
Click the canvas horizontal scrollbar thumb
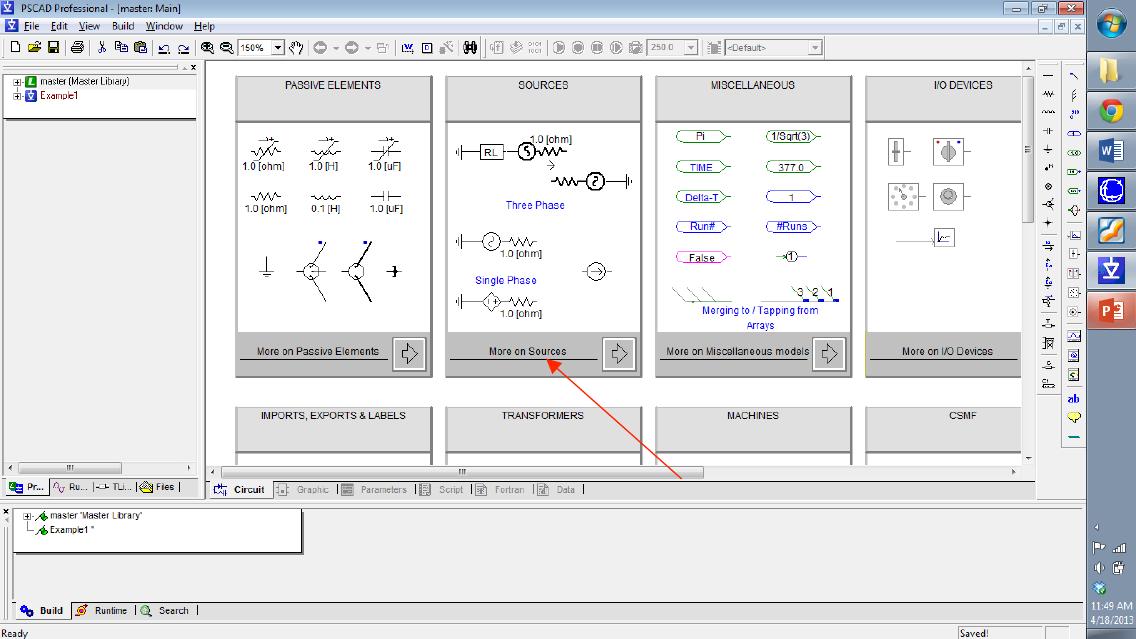[462, 472]
